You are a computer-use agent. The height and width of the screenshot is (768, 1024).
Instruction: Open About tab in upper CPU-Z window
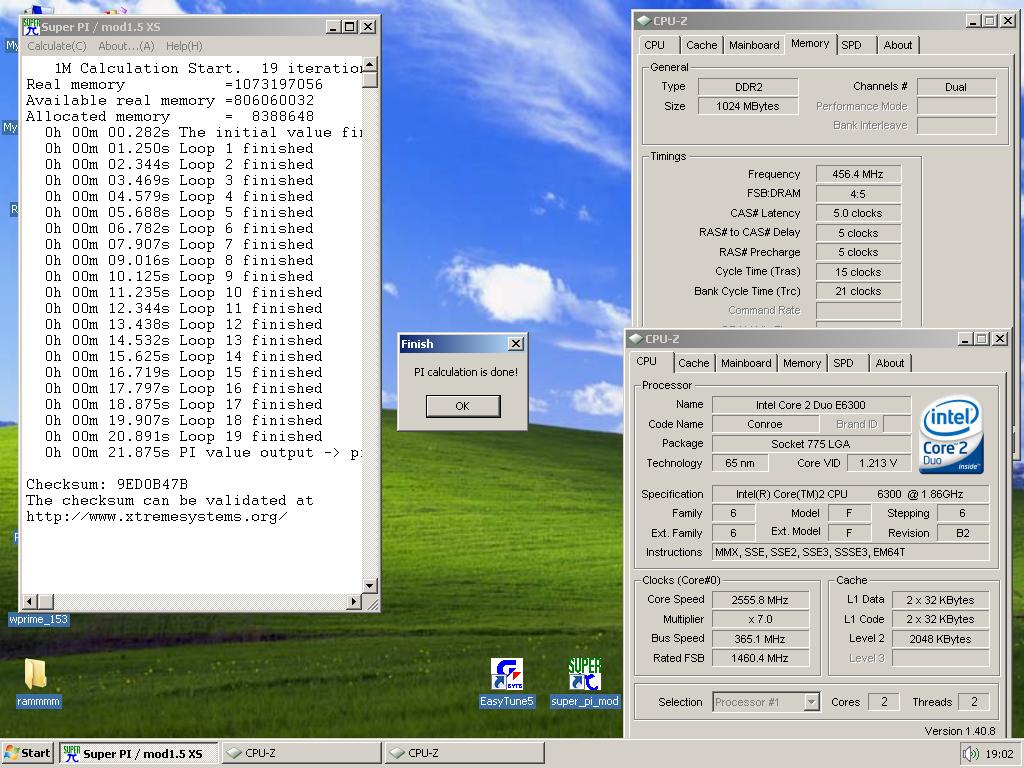tap(898, 45)
